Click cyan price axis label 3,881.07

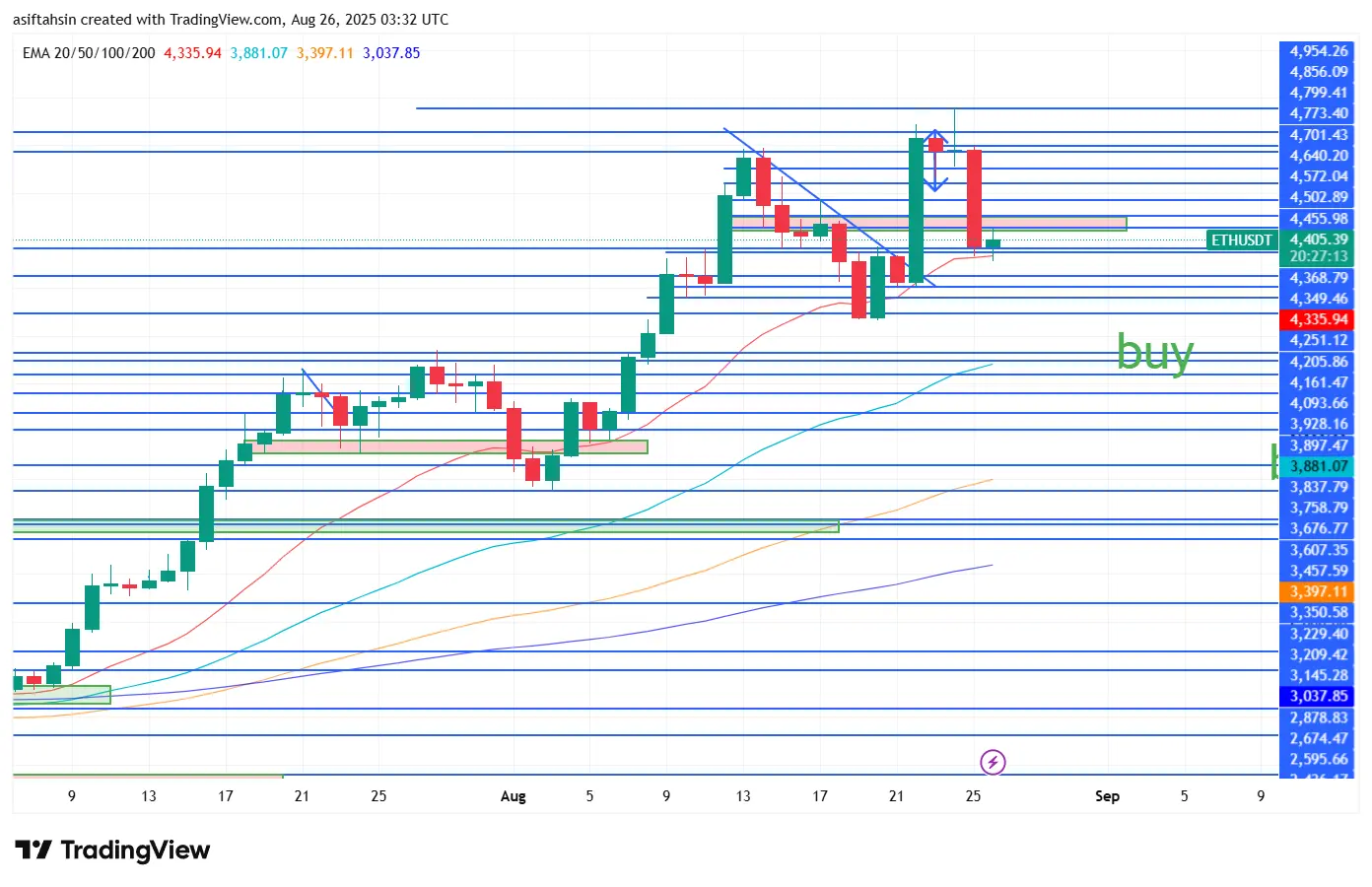pyautogui.click(x=1318, y=466)
